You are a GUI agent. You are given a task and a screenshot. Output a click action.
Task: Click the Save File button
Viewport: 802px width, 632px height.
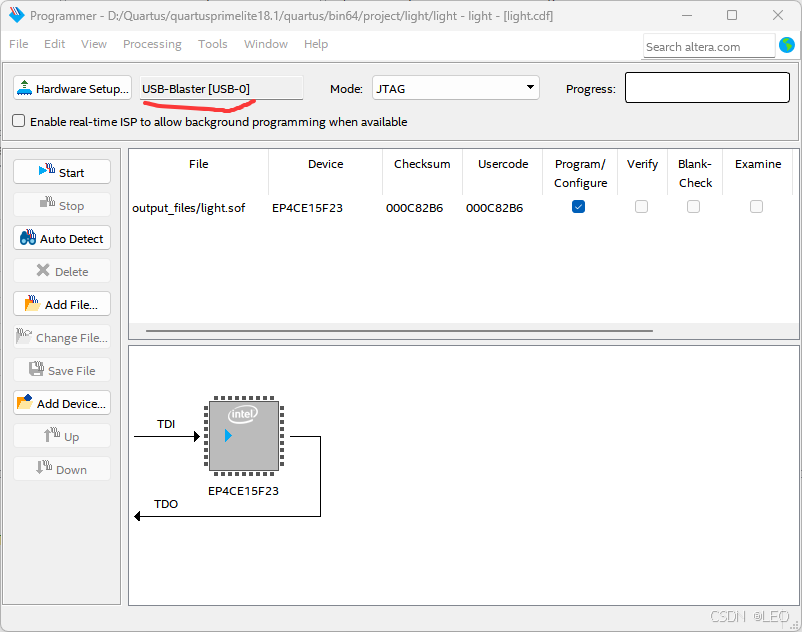coord(62,370)
